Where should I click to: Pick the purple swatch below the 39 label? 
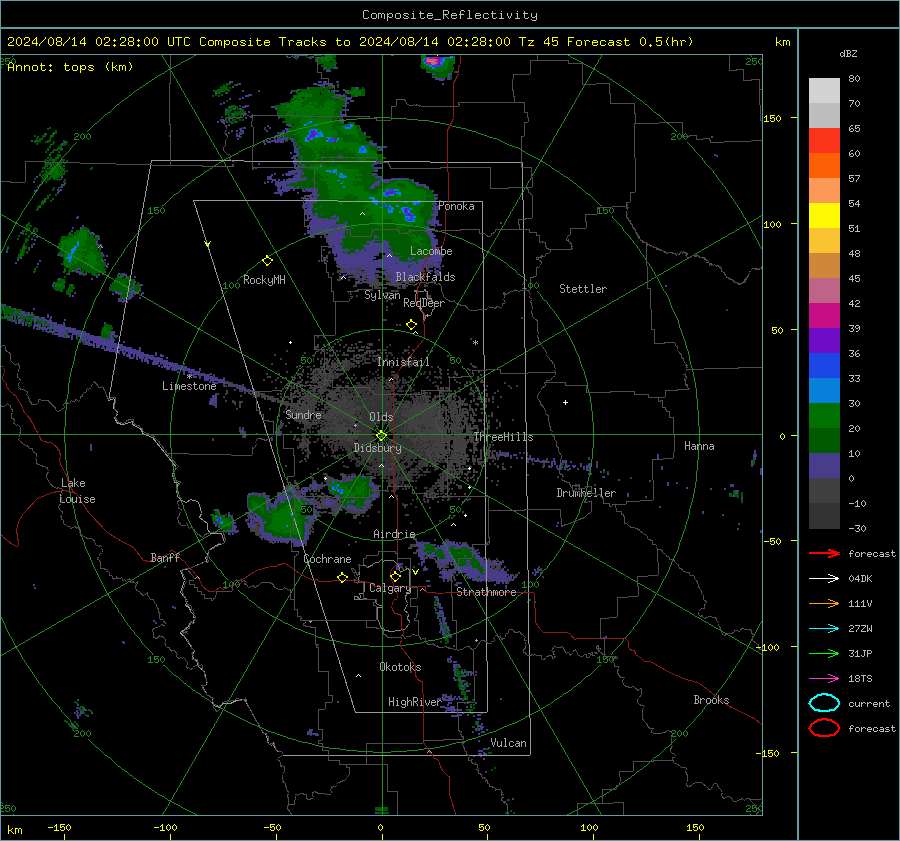tap(824, 340)
